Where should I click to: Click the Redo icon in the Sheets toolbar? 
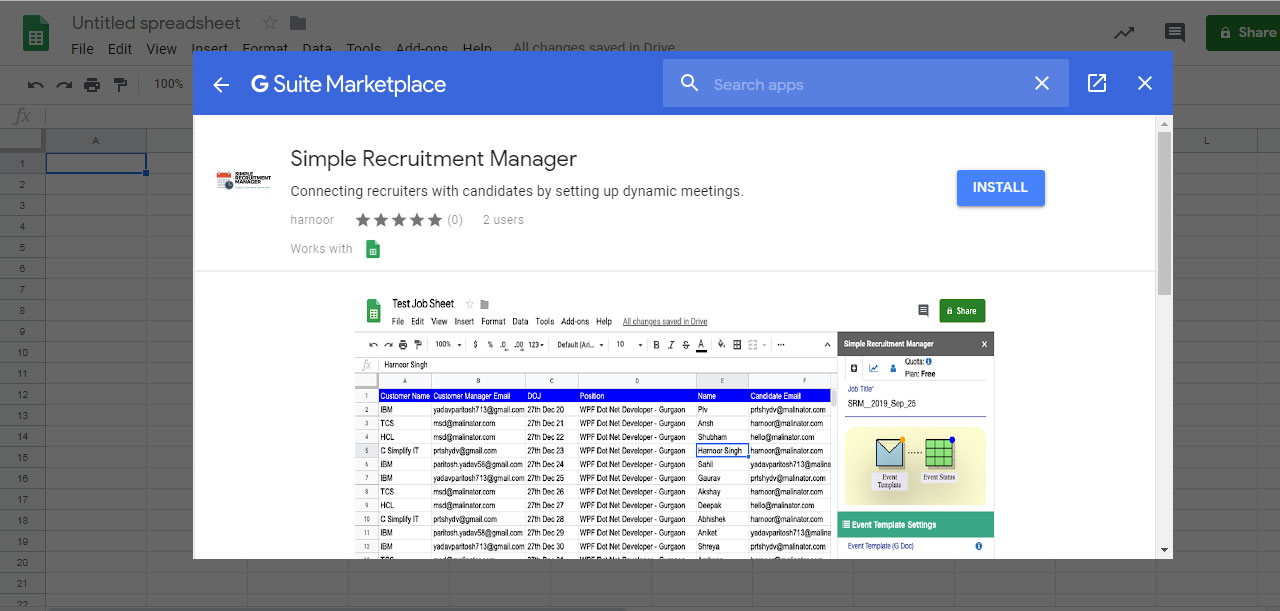(64, 85)
